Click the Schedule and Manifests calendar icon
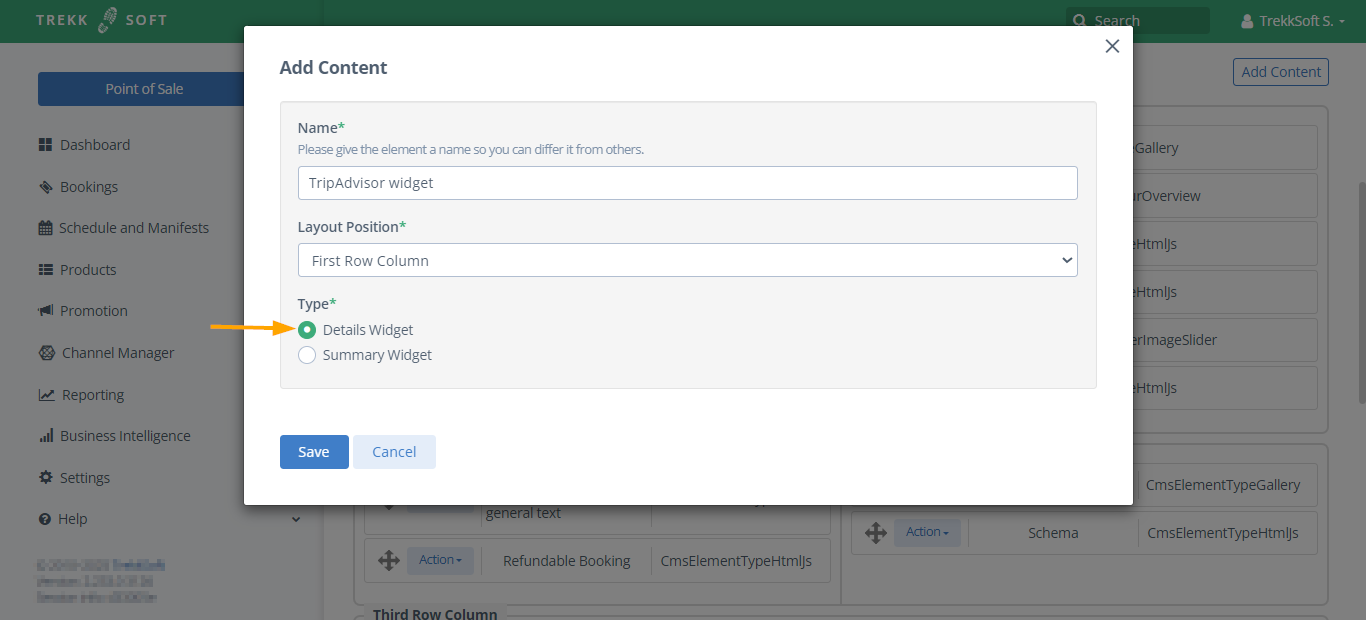This screenshot has width=1366, height=620. coord(45,228)
